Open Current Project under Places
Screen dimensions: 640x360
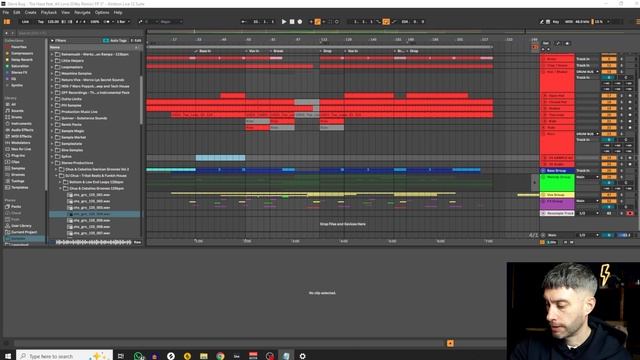point(24,232)
